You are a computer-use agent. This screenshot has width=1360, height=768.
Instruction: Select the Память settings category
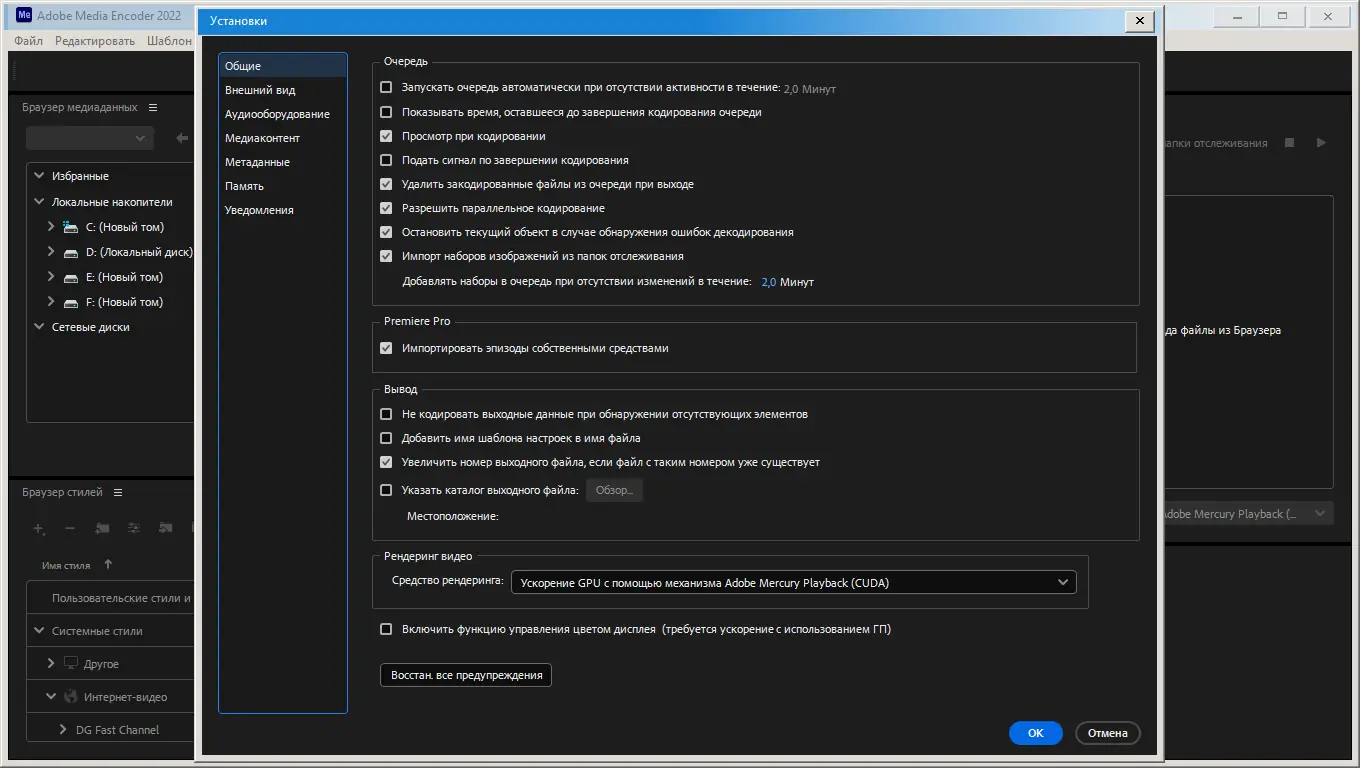point(283,186)
